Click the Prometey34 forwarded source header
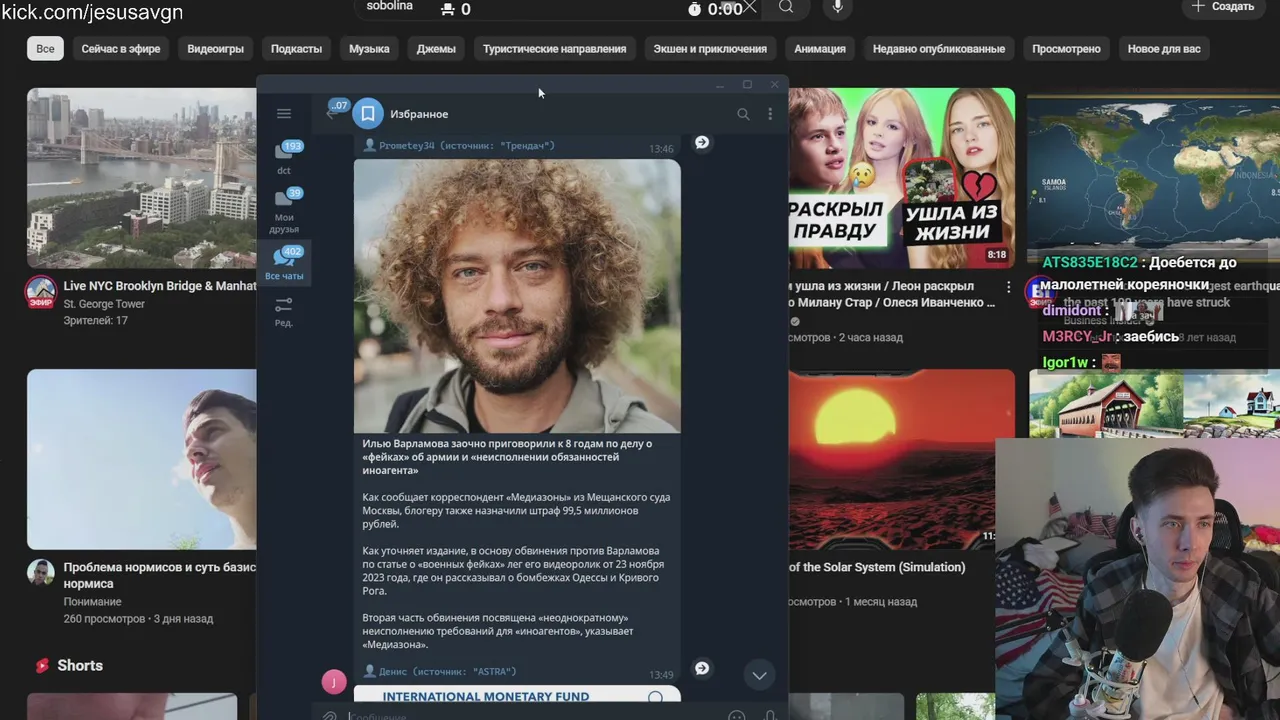The image size is (1280, 720). (458, 146)
